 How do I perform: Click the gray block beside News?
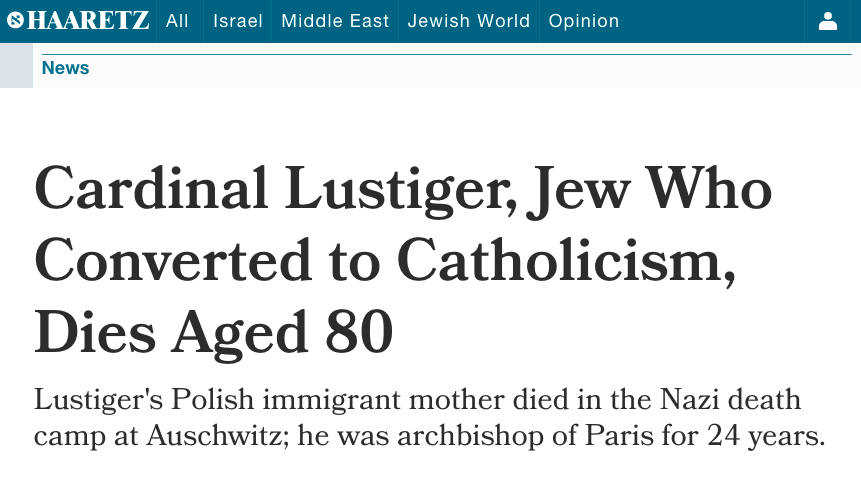[16, 68]
